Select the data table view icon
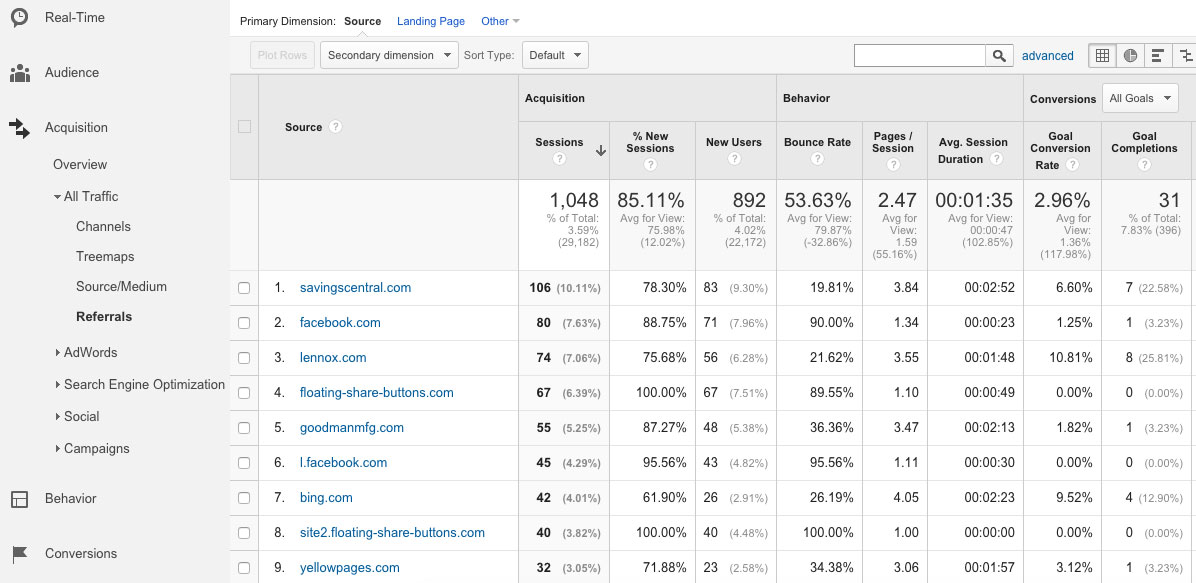The width and height of the screenshot is (1196, 583). click(1102, 55)
